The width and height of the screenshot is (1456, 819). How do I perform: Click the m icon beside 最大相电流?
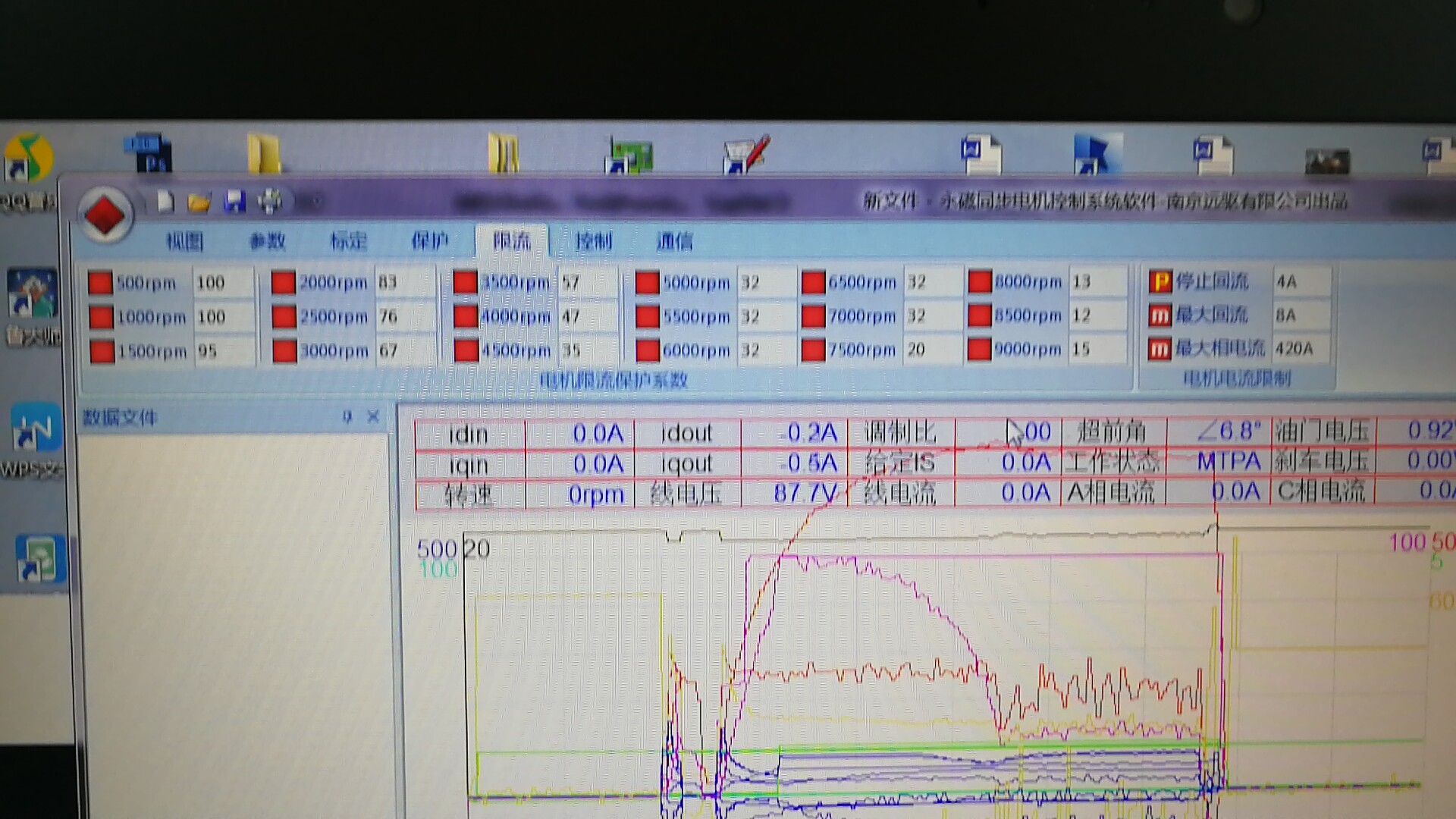[1159, 349]
